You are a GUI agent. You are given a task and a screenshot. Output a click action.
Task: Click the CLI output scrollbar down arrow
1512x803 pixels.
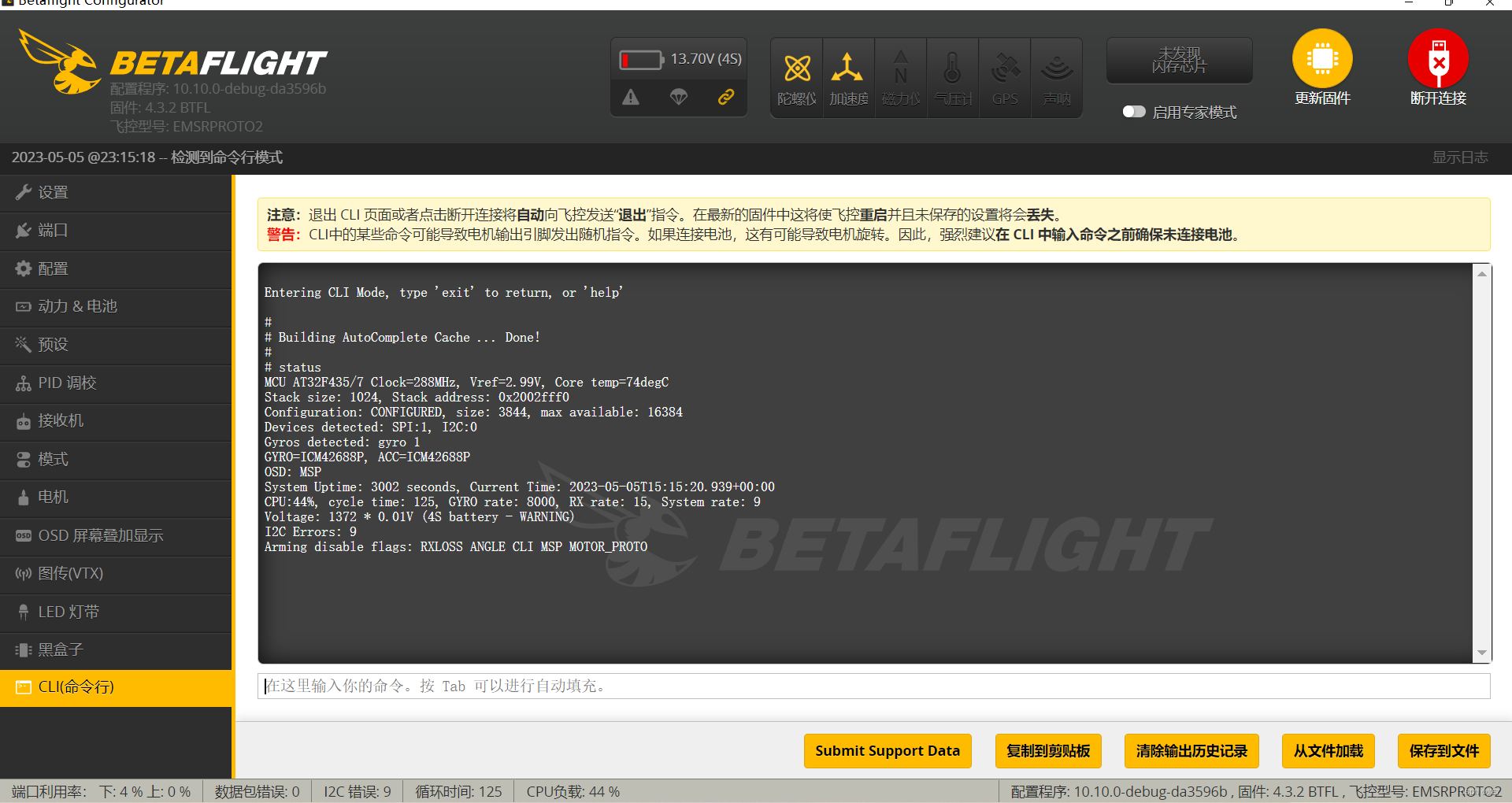pyautogui.click(x=1482, y=653)
